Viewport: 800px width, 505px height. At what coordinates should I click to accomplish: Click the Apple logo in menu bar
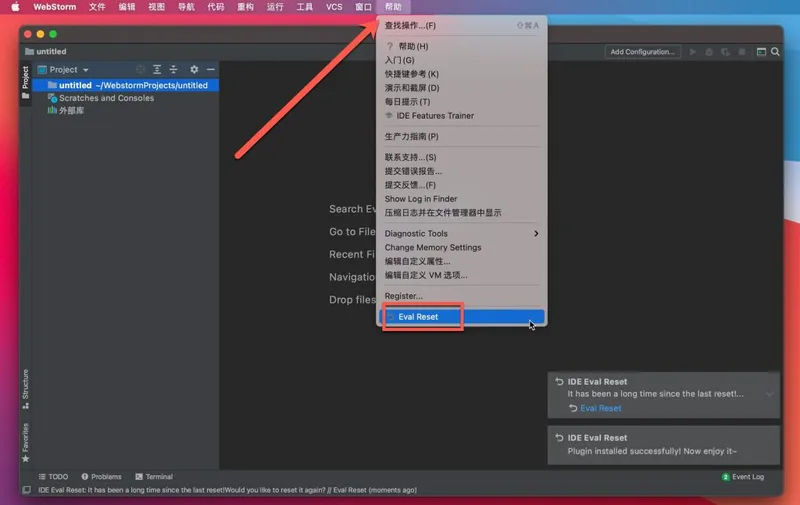[15, 7]
